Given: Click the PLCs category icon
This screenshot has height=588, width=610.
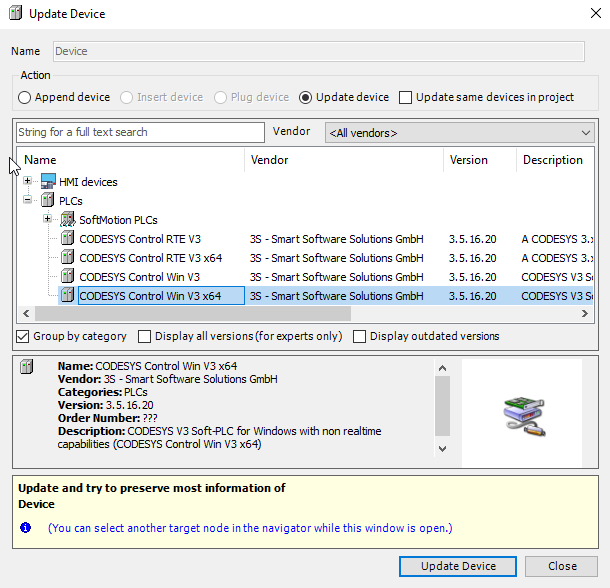Looking at the screenshot, I should pyautogui.click(x=48, y=201).
